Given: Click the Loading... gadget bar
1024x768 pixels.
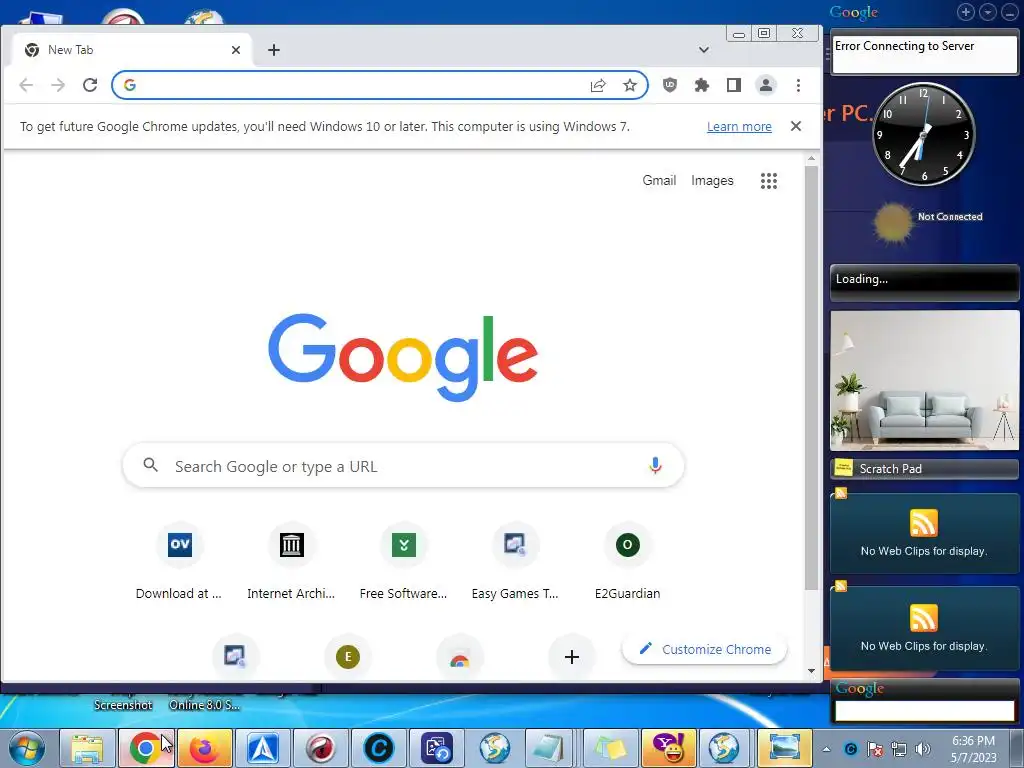Looking at the screenshot, I should click(924, 282).
